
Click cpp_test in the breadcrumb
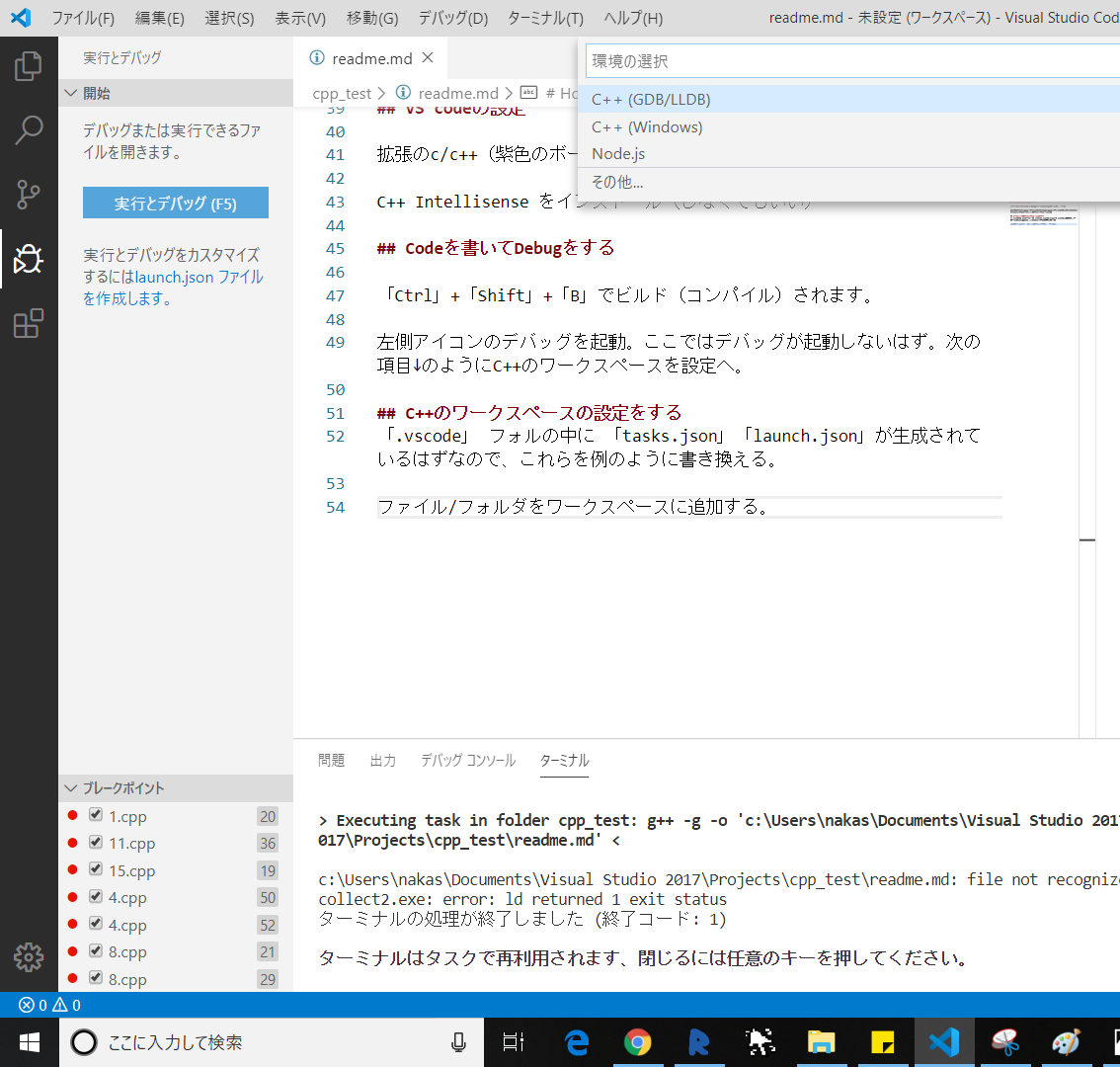[342, 93]
